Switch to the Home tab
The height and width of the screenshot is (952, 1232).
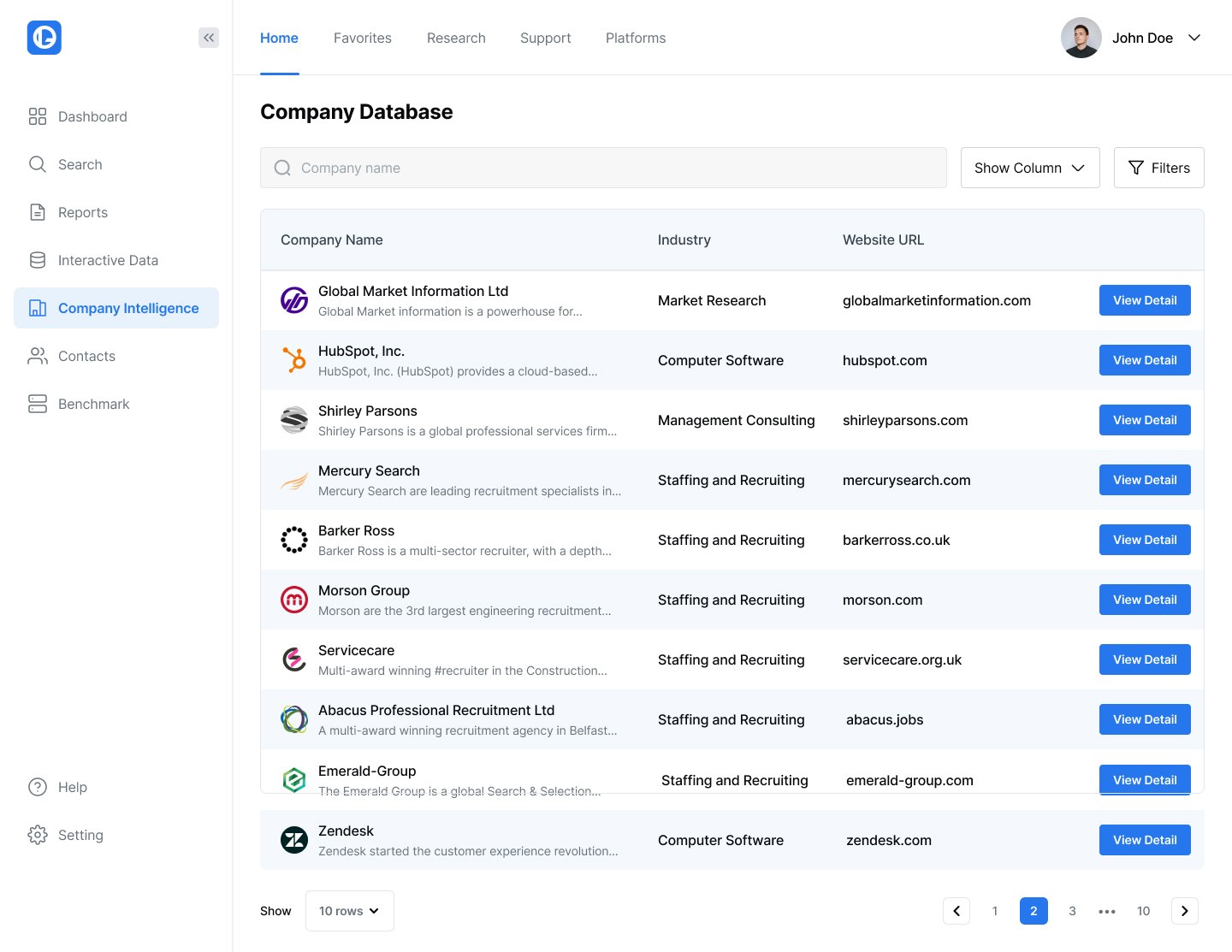[279, 38]
